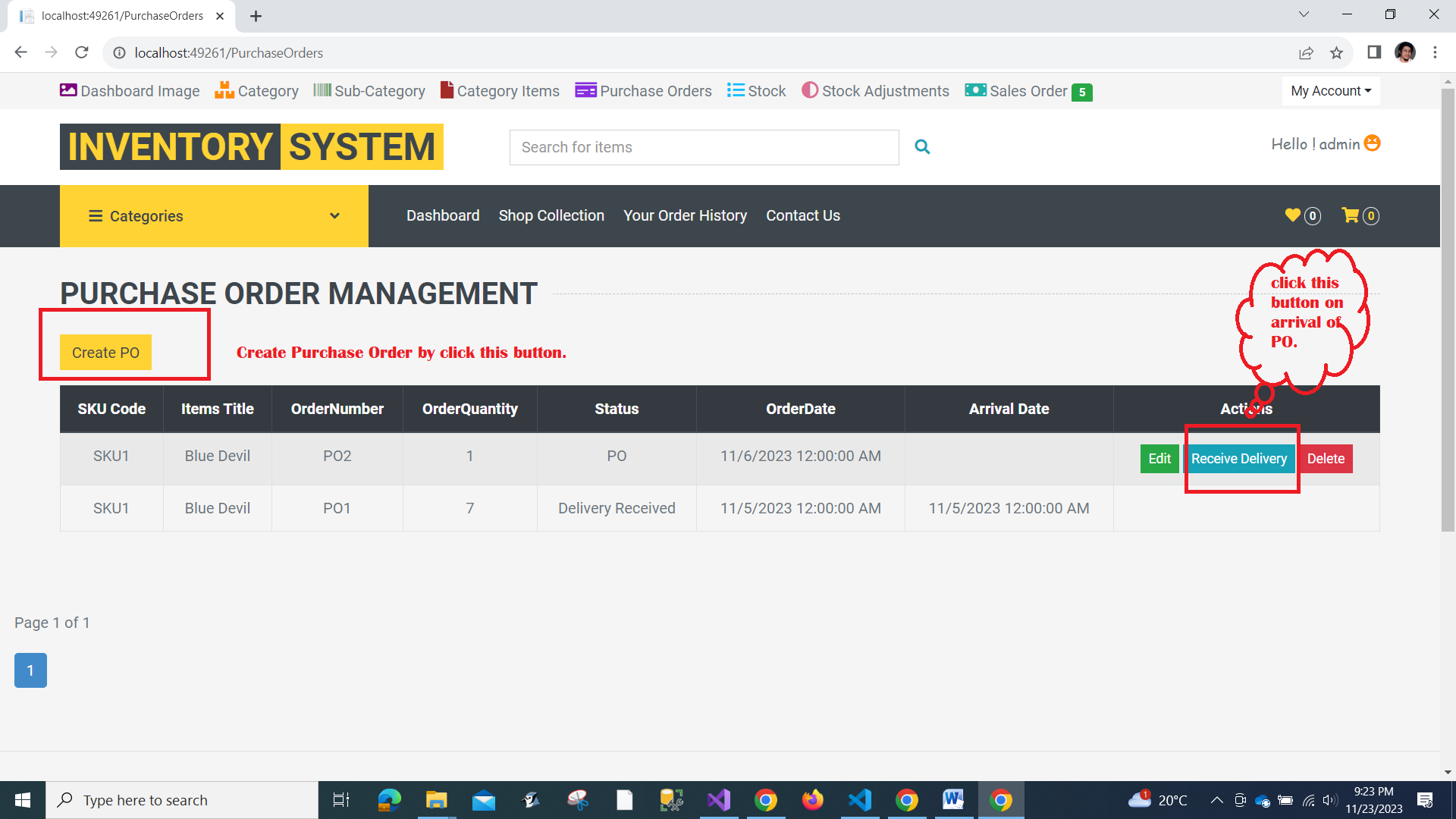Click the Sub-Category barcode icon
The image size is (1456, 819).
pyautogui.click(x=322, y=90)
